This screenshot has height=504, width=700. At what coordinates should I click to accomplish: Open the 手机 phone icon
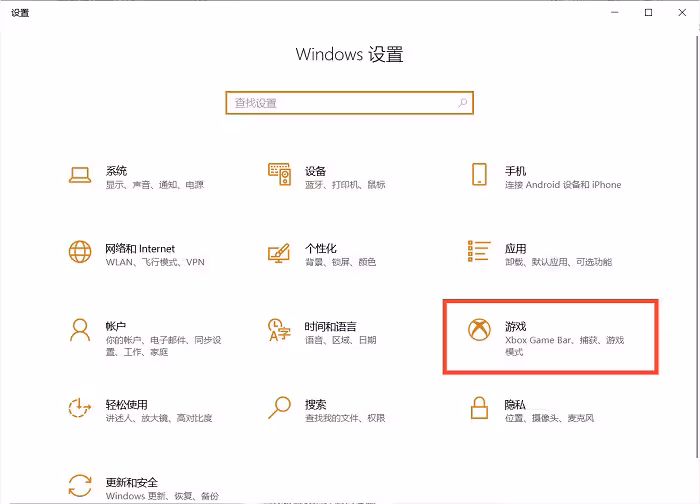coord(479,174)
